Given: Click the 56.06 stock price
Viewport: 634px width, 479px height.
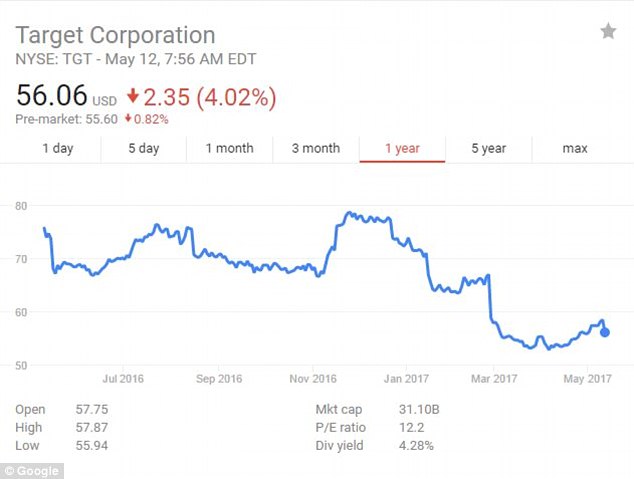Looking at the screenshot, I should point(51,97).
